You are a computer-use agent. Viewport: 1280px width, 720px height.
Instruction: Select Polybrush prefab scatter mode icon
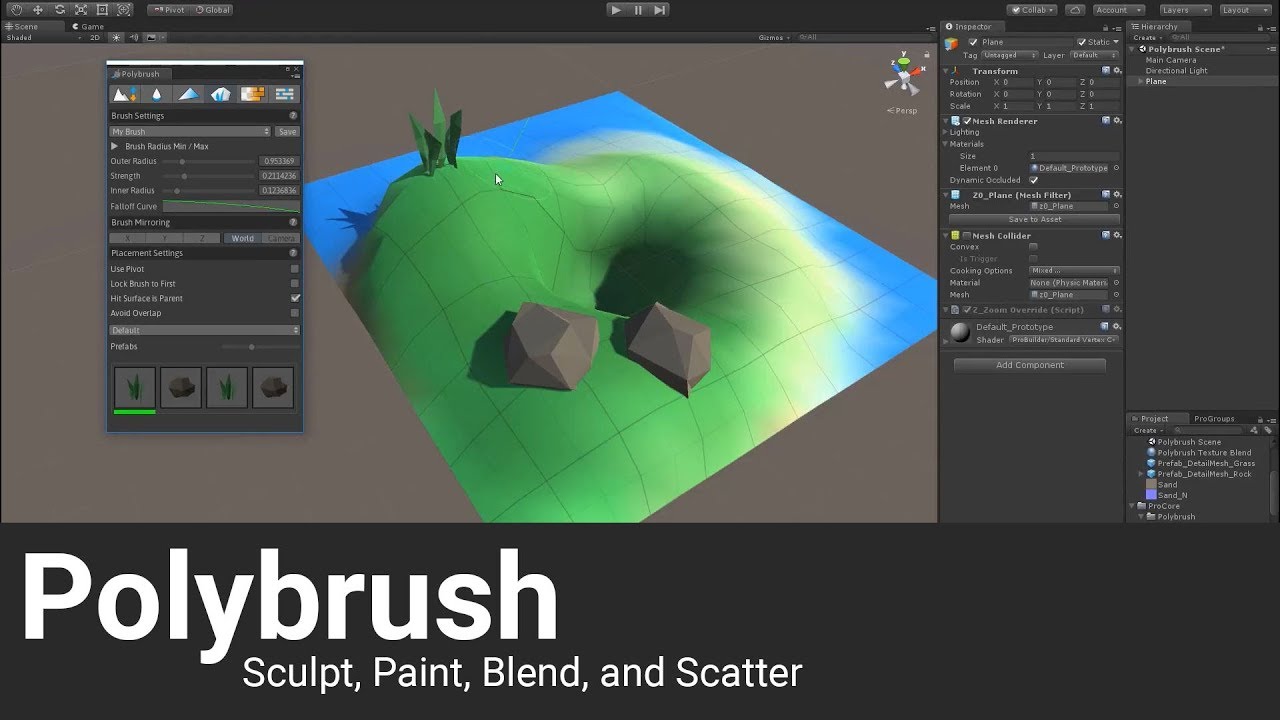pyautogui.click(x=221, y=94)
